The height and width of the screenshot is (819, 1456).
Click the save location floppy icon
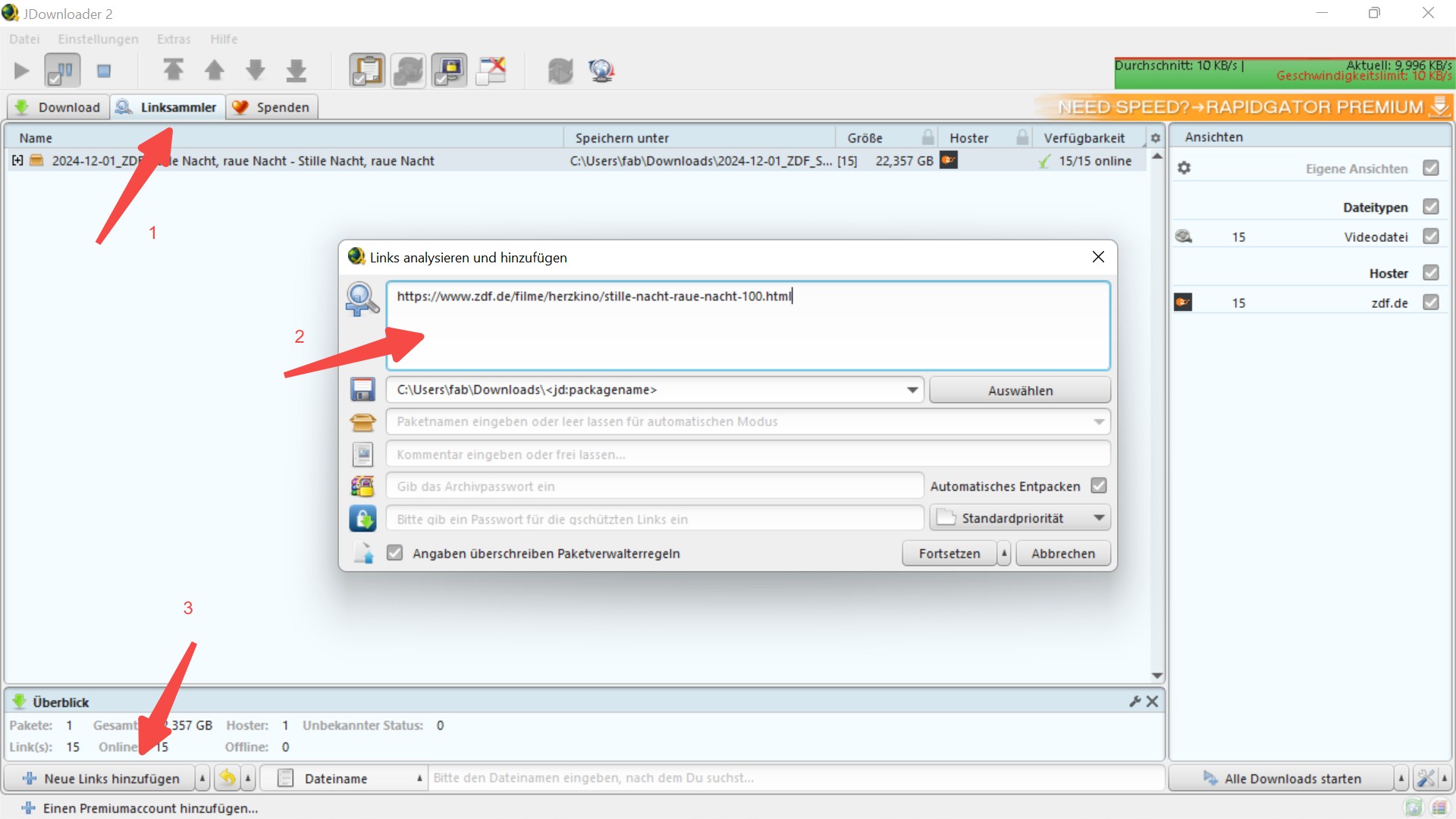(x=362, y=390)
